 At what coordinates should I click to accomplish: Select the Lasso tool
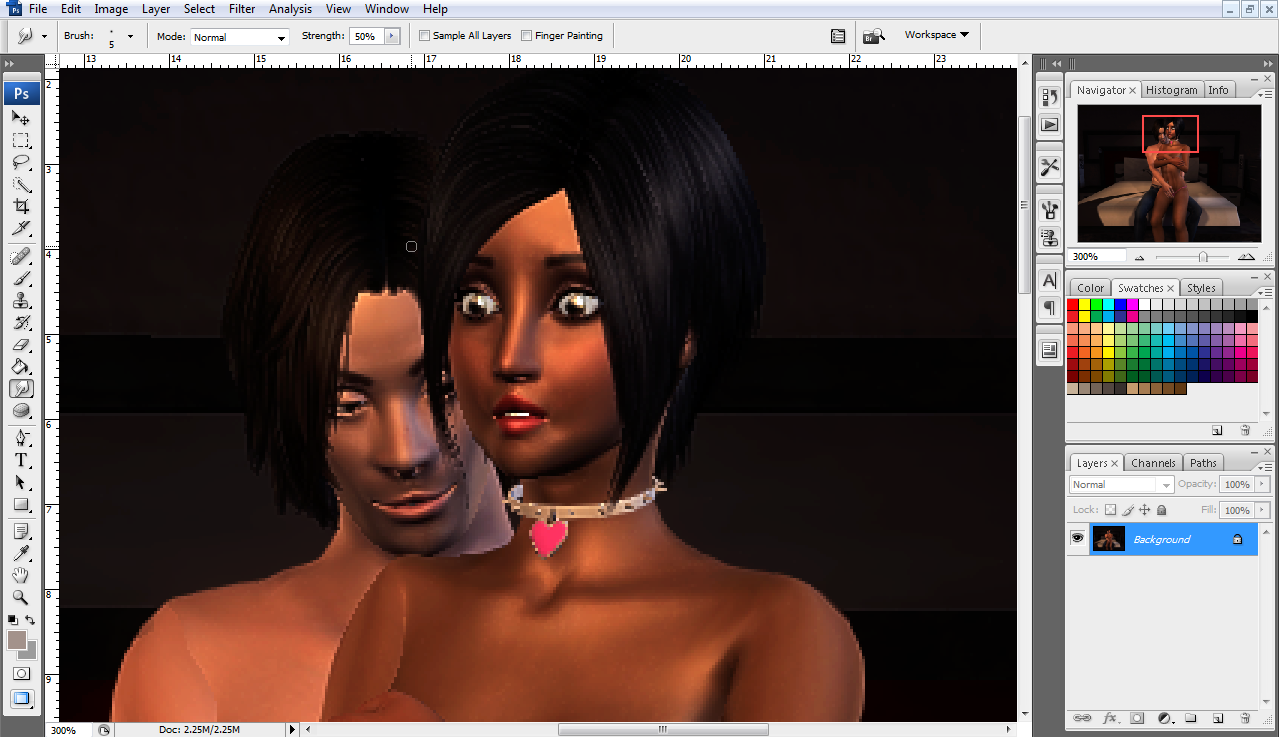[x=21, y=162]
